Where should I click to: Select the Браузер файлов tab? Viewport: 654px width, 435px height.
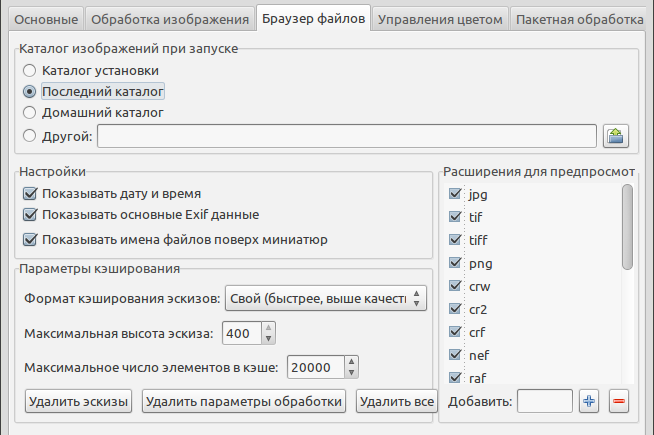(313, 18)
